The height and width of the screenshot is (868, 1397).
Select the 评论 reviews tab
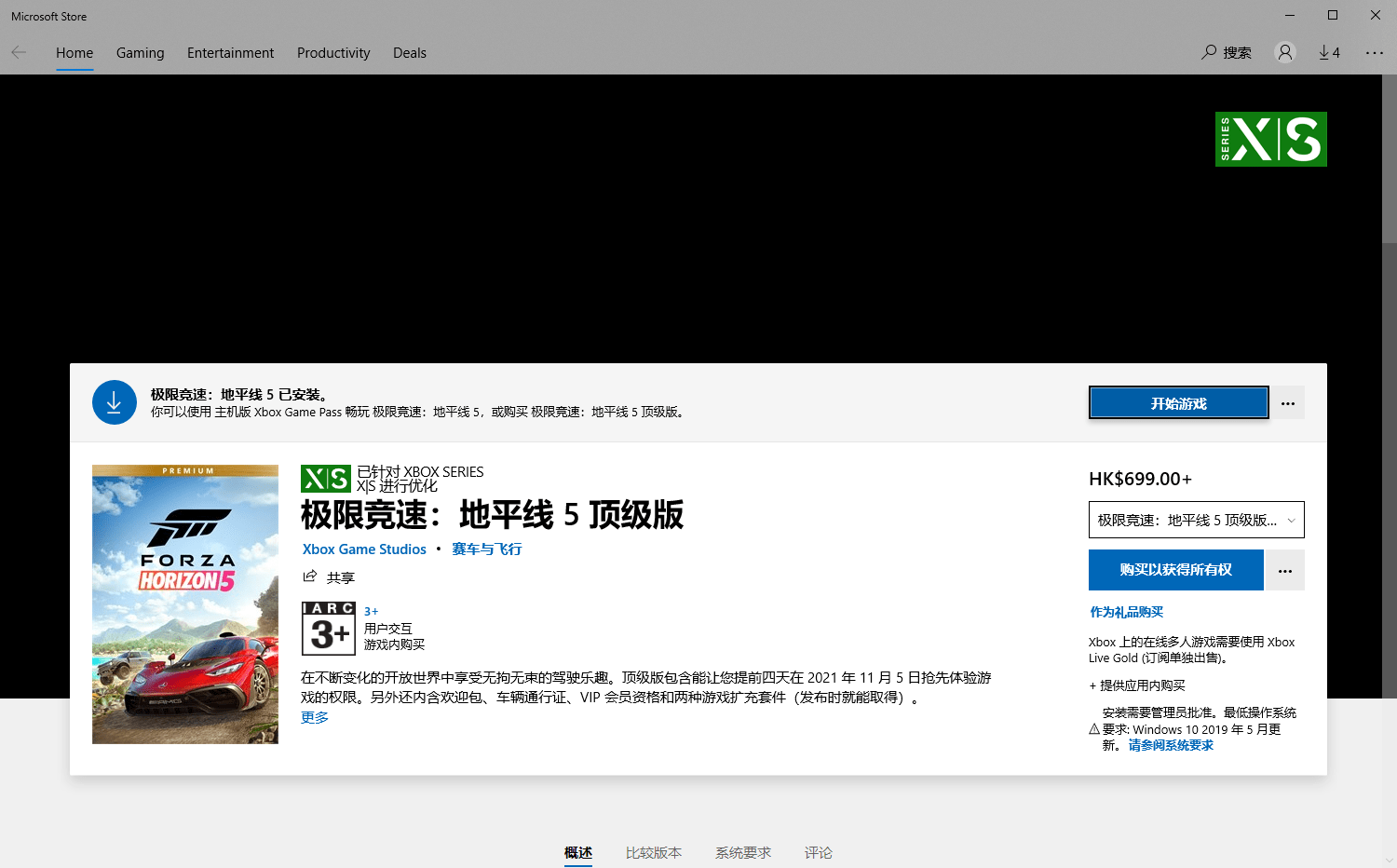tap(819, 852)
